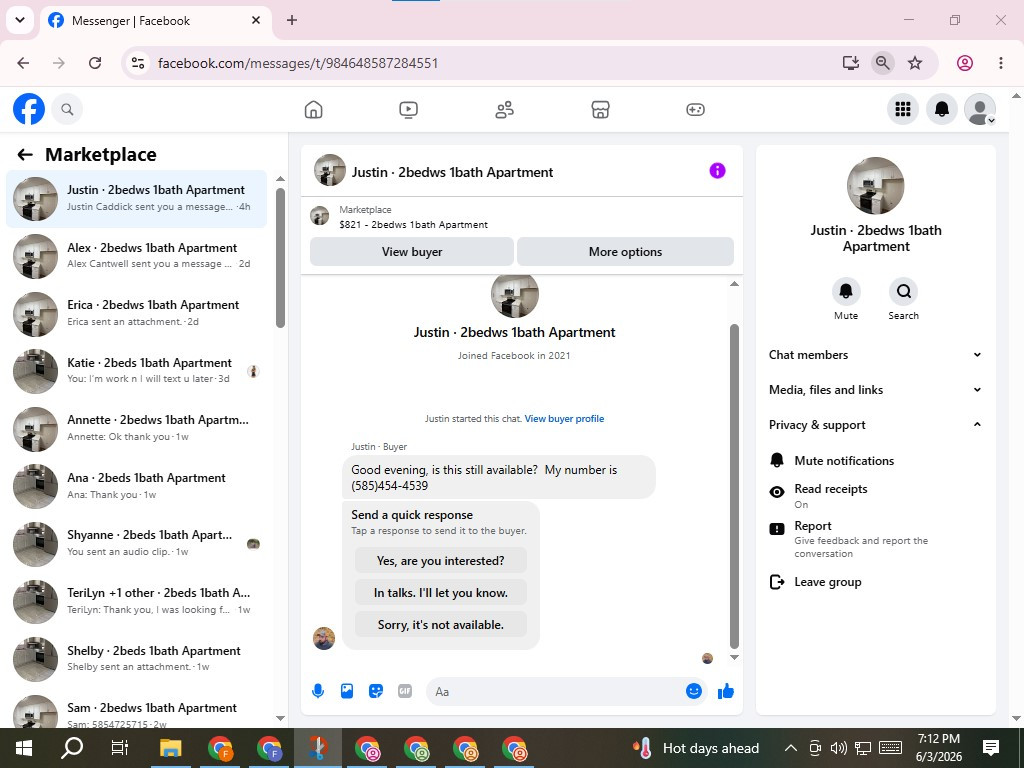Click the Mute bell button in details panel
The image size is (1024, 768).
tap(846, 291)
